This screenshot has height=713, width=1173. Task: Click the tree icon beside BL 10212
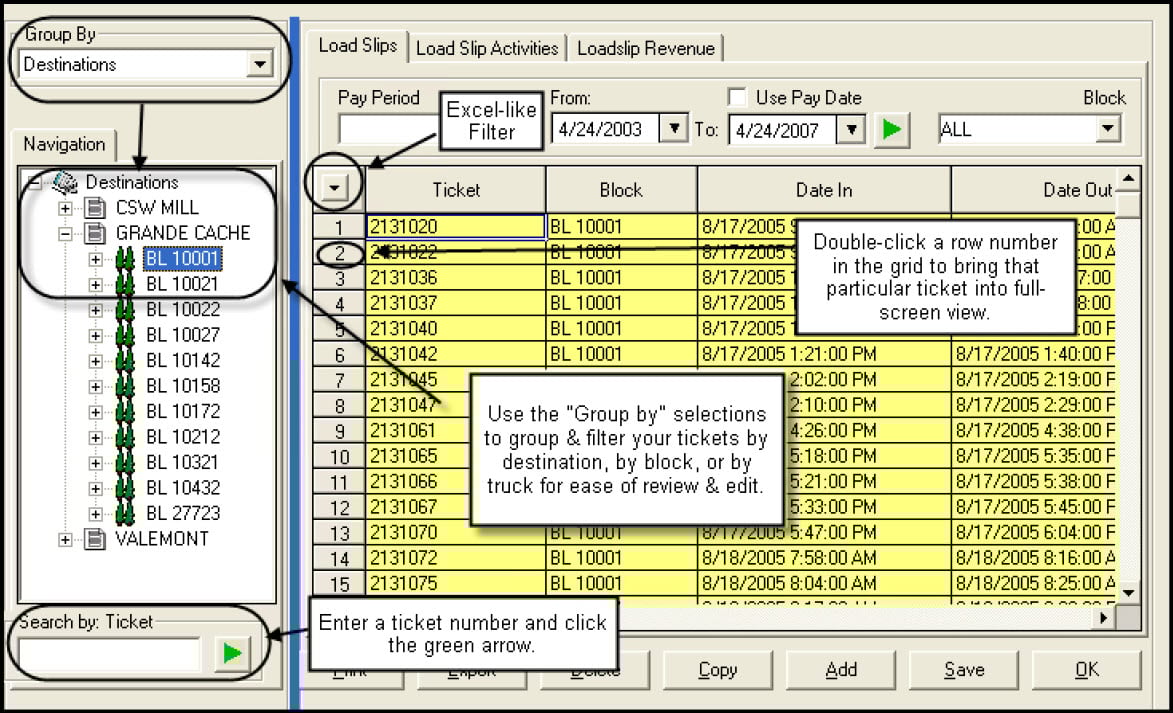125,437
